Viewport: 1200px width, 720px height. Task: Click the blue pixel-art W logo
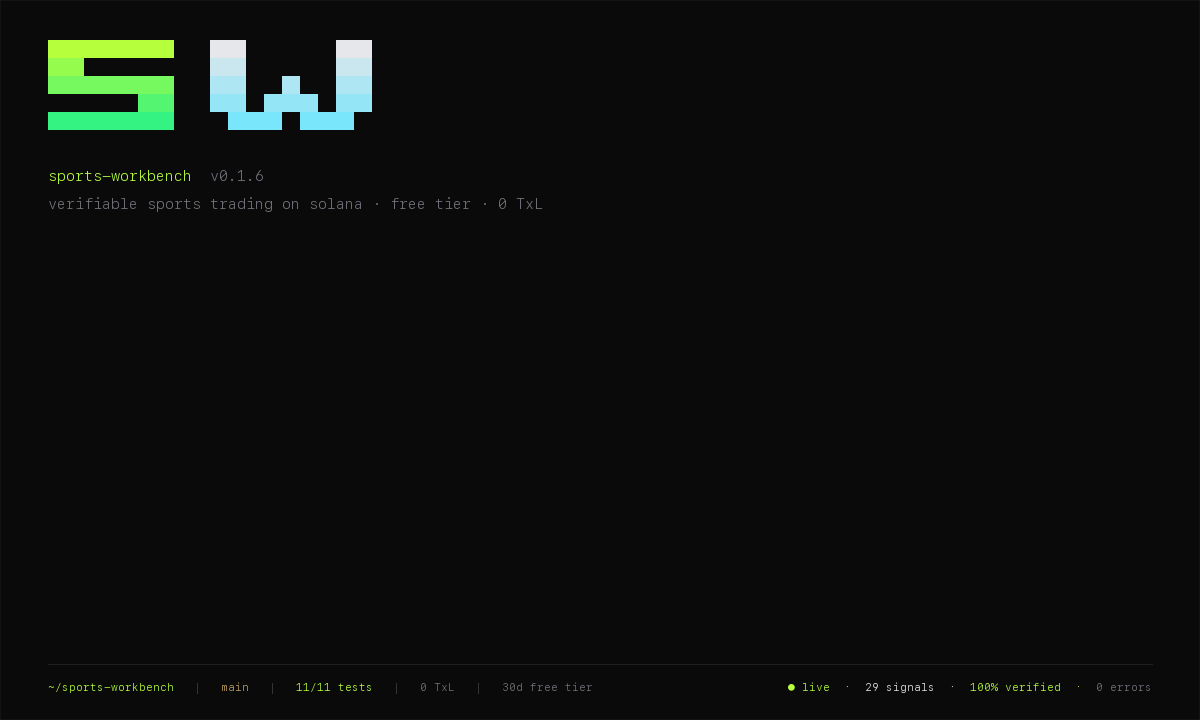pyautogui.click(x=291, y=85)
